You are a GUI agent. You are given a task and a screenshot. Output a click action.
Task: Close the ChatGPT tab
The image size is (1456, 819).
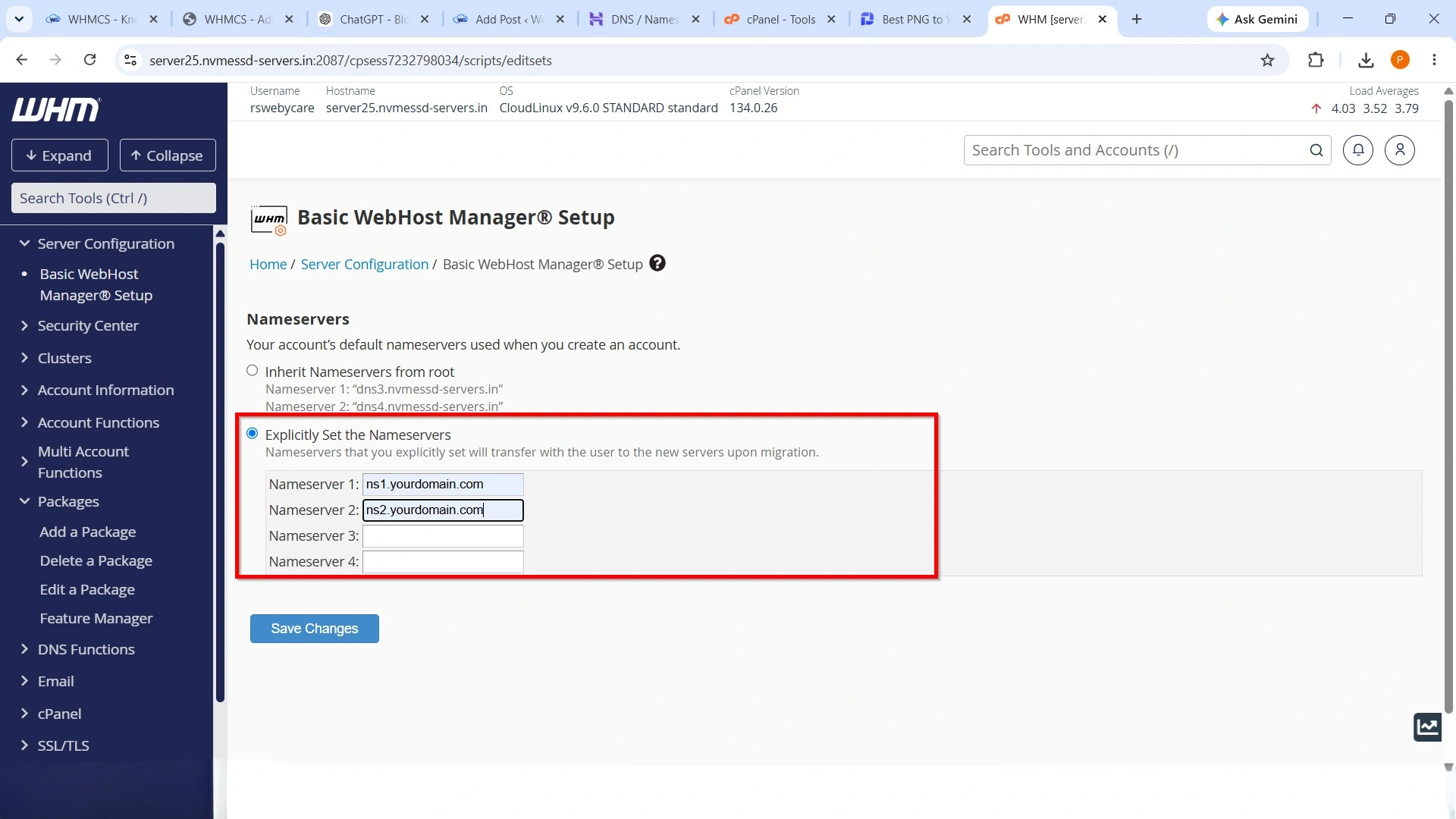pyautogui.click(x=424, y=19)
